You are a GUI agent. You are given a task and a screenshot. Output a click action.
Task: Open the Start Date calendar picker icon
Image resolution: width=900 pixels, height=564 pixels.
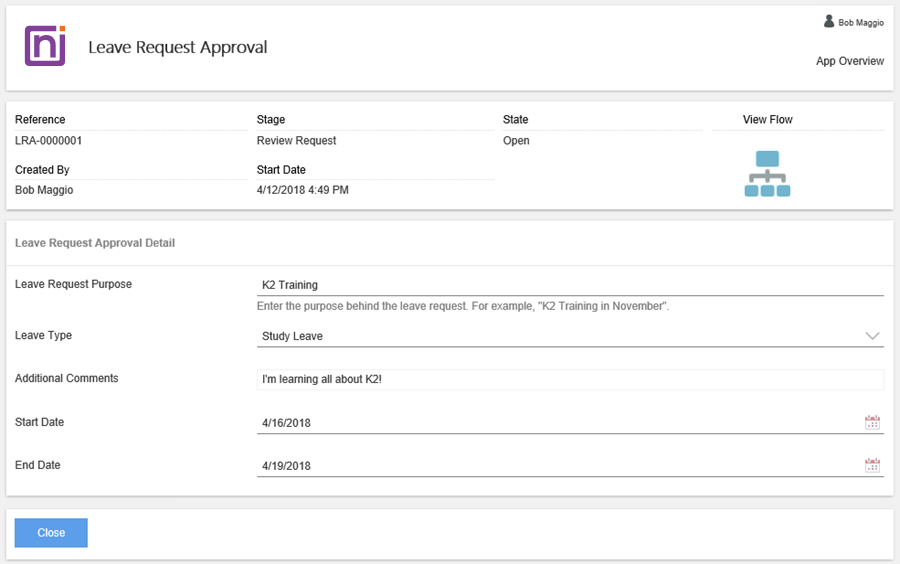(872, 422)
